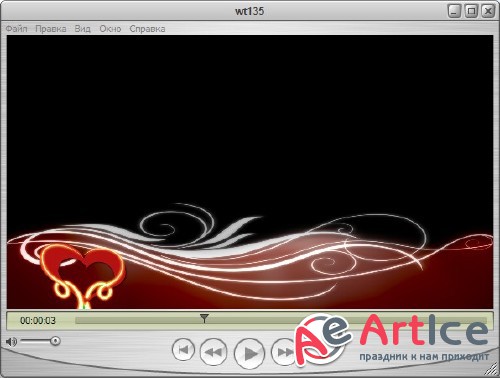The width and height of the screenshot is (500, 378).
Task: Minimize the wt135 player window
Action: click(454, 11)
